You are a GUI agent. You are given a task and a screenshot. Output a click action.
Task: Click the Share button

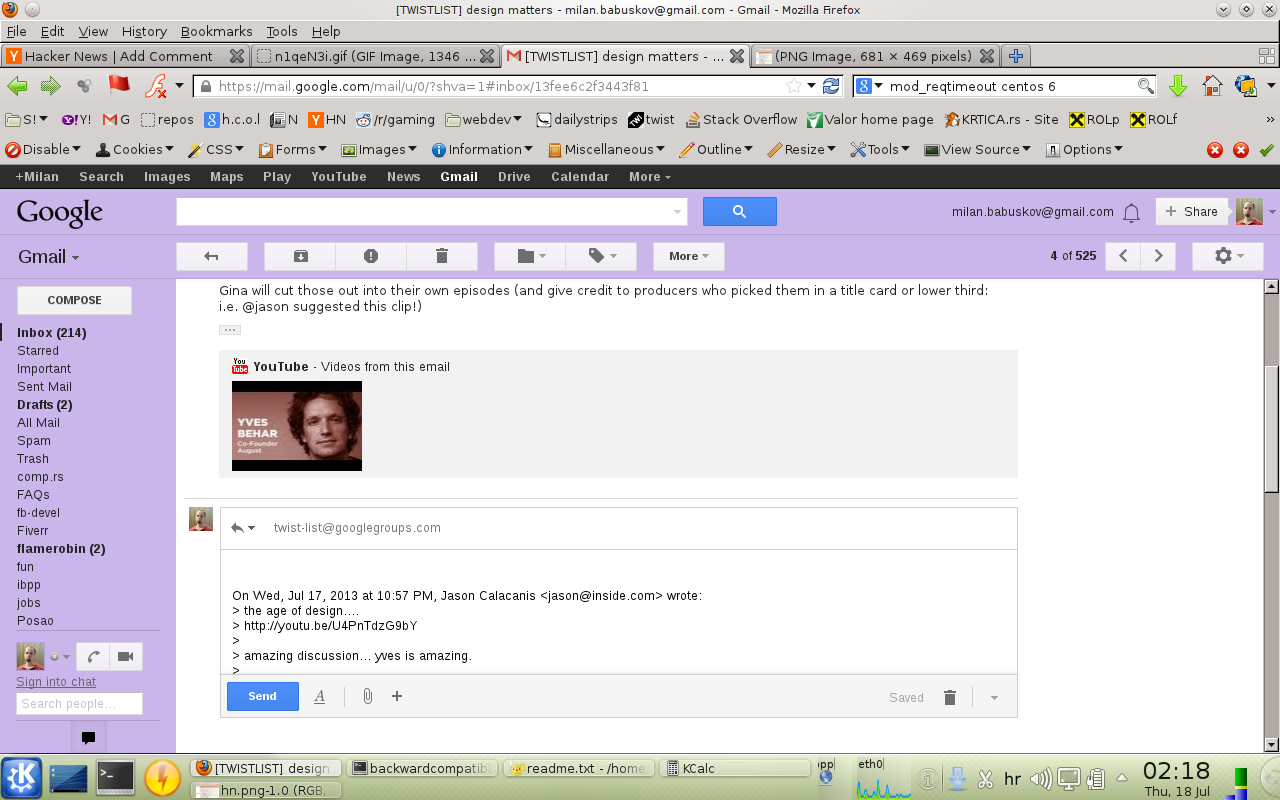(1191, 211)
